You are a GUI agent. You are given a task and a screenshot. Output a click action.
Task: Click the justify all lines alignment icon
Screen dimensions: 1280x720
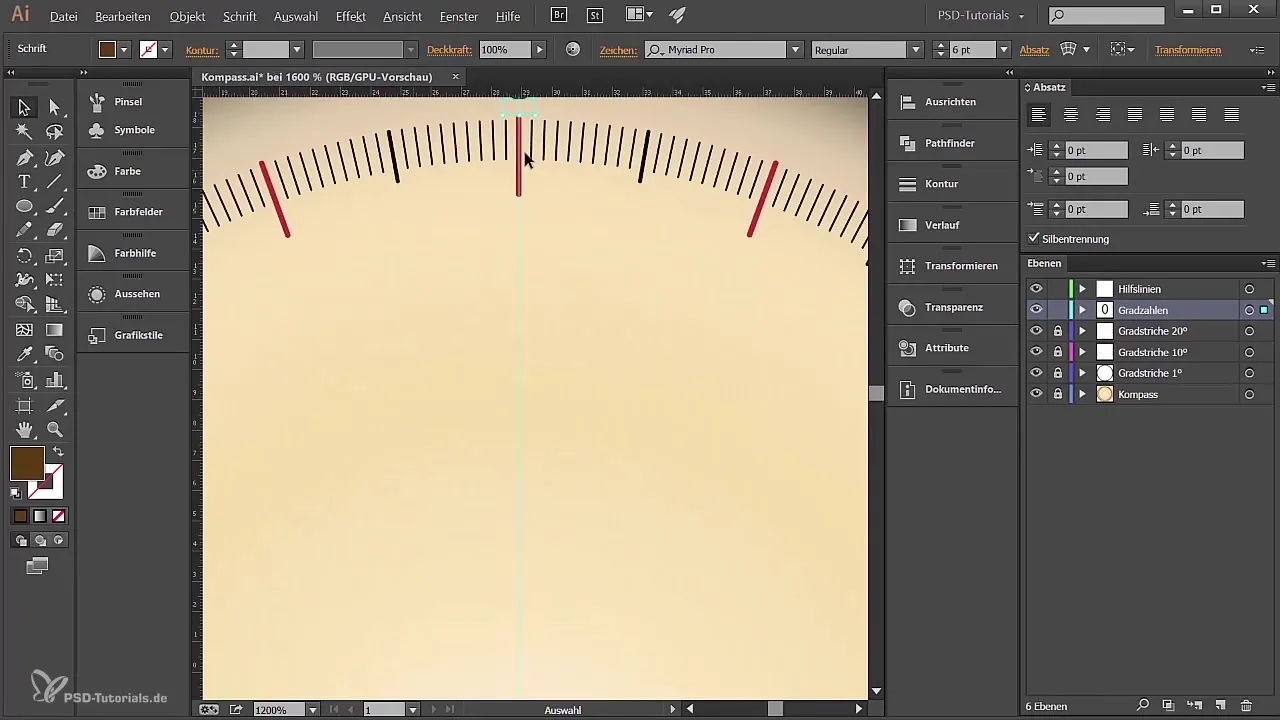click(1231, 115)
